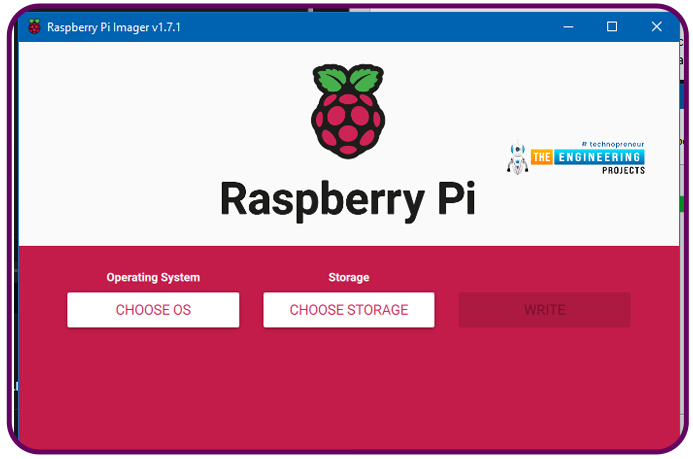
Task: Click the Storage label
Action: 349,277
